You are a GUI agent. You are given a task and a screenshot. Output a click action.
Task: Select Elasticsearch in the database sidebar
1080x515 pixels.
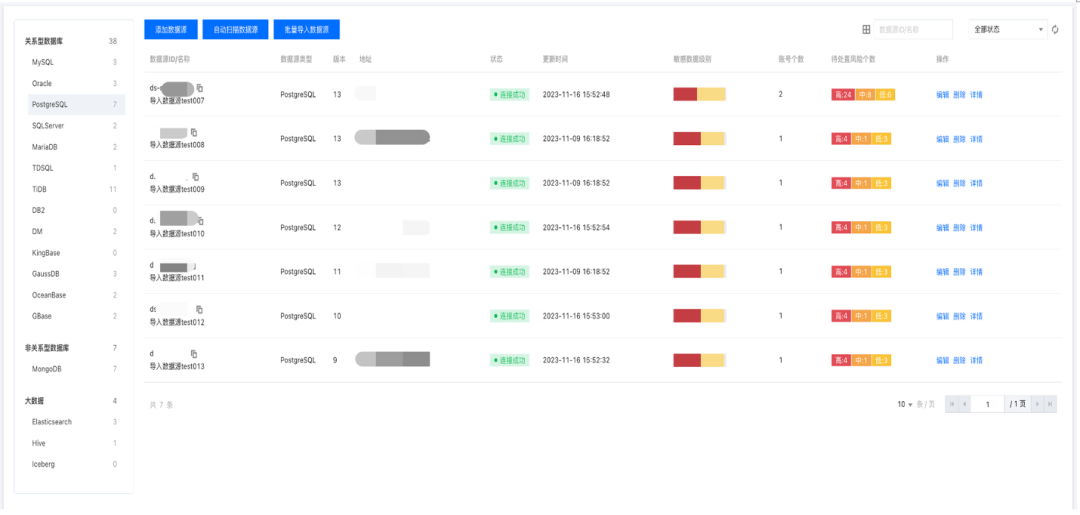(x=76, y=422)
